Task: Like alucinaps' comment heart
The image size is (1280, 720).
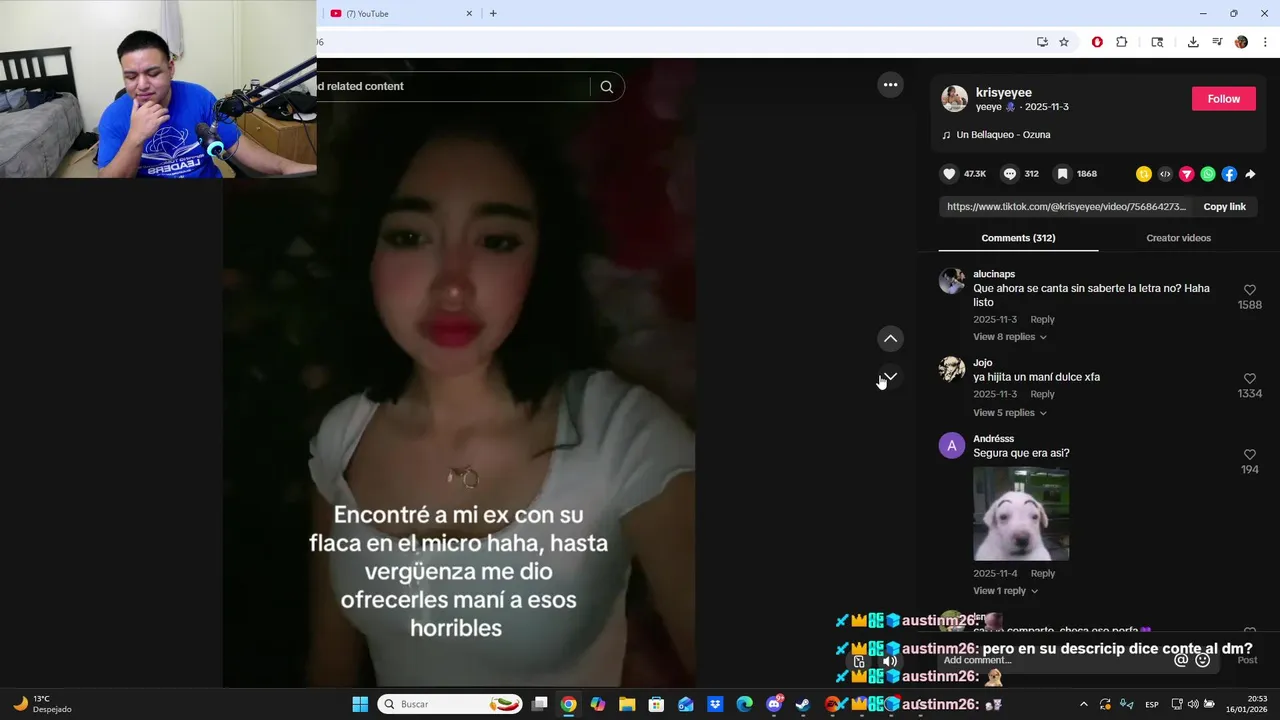Action: click(x=1249, y=290)
